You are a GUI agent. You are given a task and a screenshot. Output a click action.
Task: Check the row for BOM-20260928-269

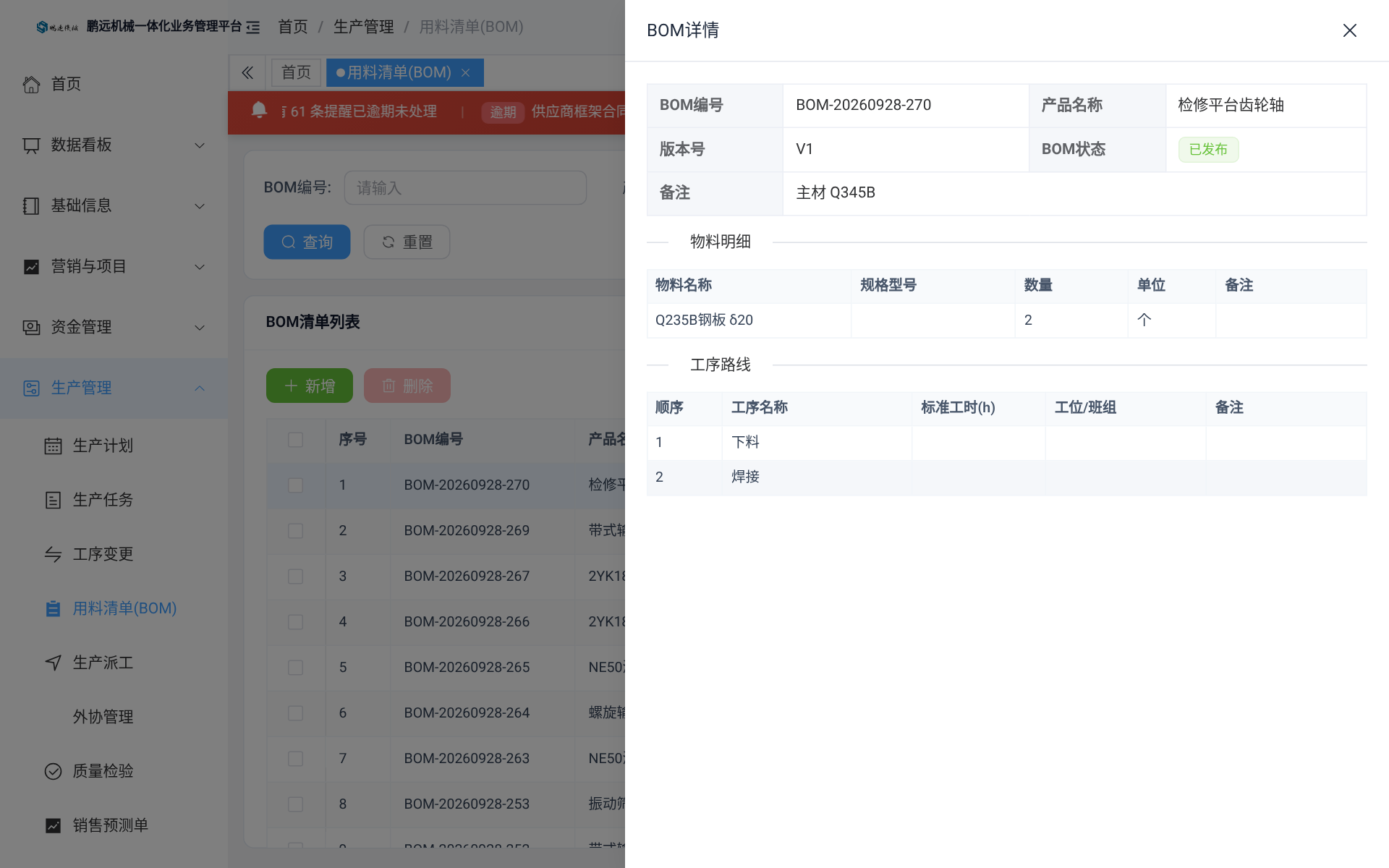(x=295, y=531)
